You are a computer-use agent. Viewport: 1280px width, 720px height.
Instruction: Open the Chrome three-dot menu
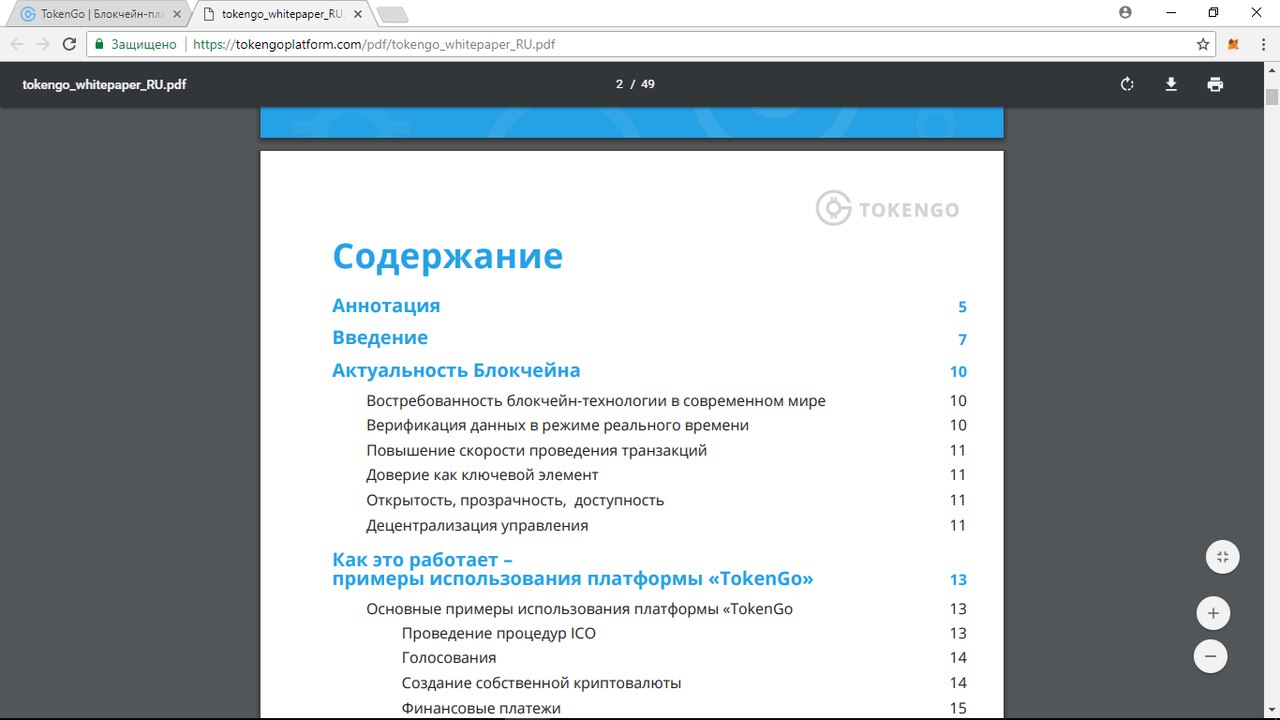(x=1262, y=44)
